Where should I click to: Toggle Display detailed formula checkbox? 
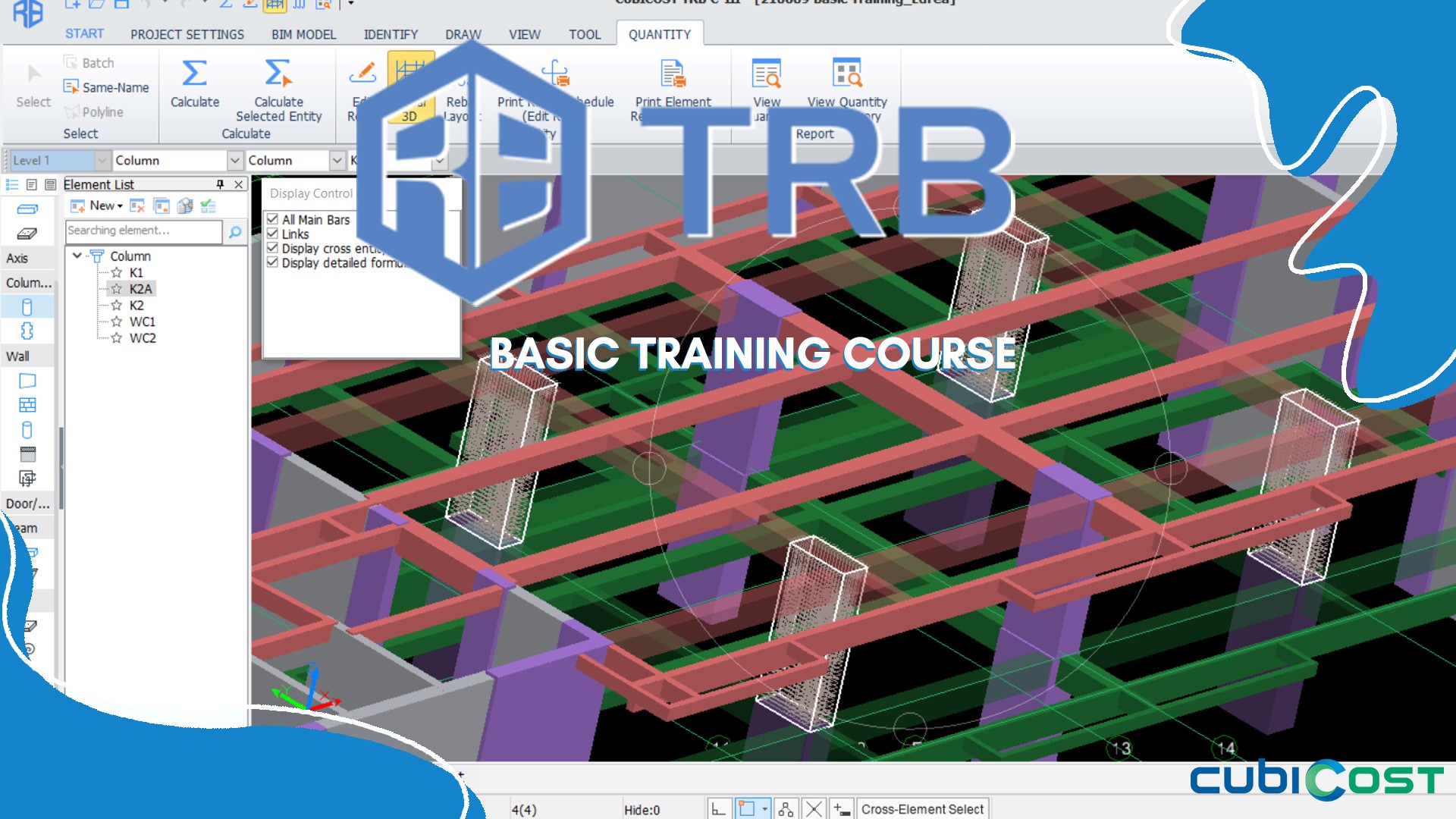click(272, 262)
